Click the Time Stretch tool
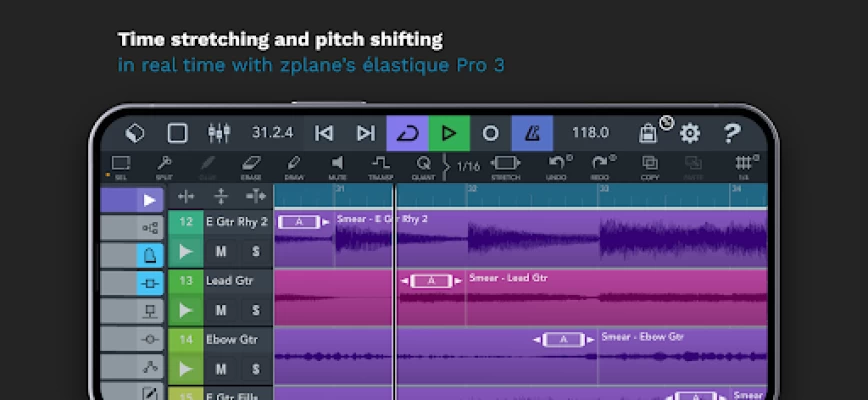This screenshot has height=400, width=868. pos(506,165)
